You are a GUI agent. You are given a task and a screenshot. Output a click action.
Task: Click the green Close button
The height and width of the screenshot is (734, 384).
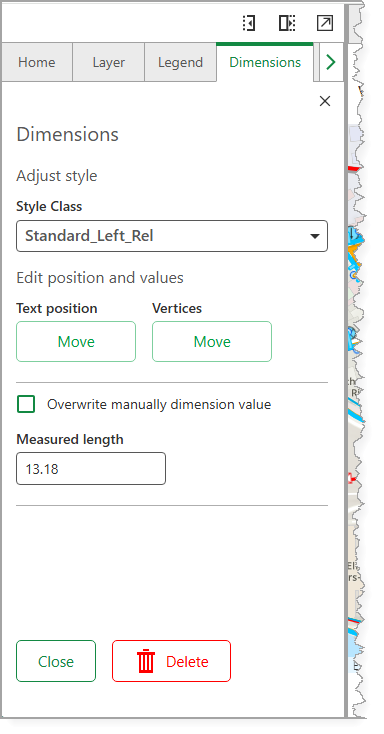(56, 661)
